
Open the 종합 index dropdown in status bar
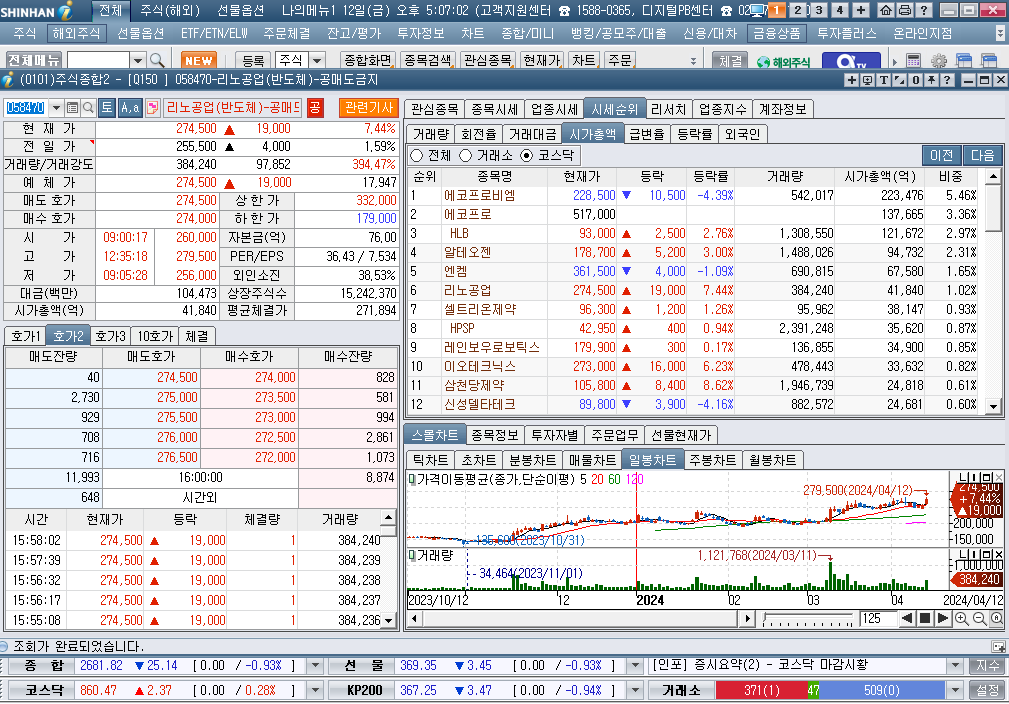[315, 665]
